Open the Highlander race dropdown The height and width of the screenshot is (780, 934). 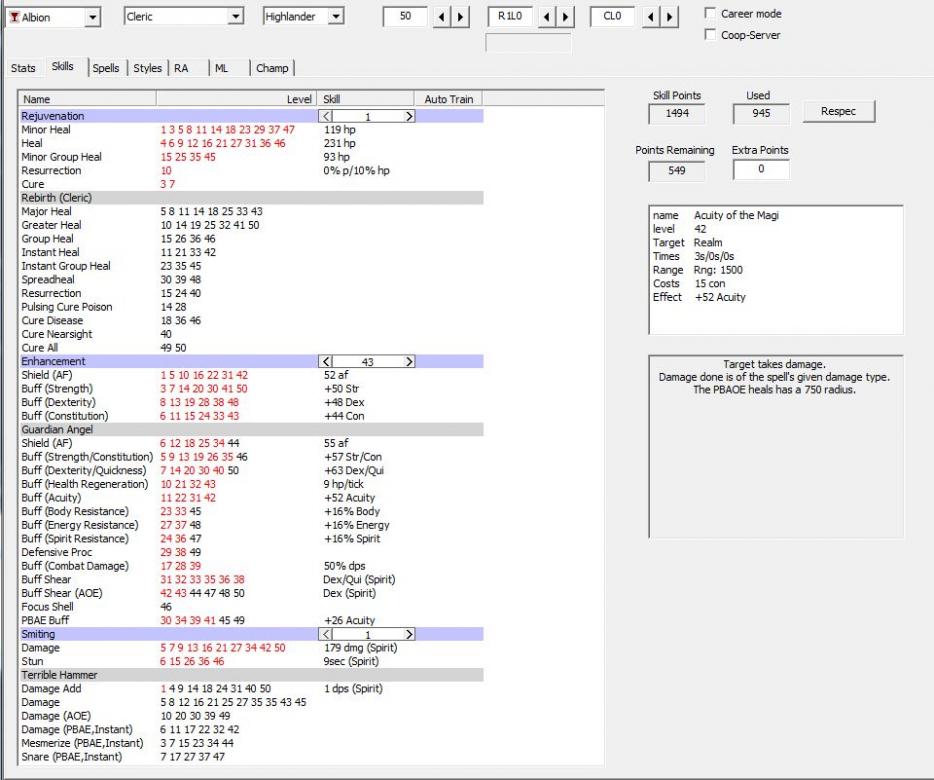point(336,17)
